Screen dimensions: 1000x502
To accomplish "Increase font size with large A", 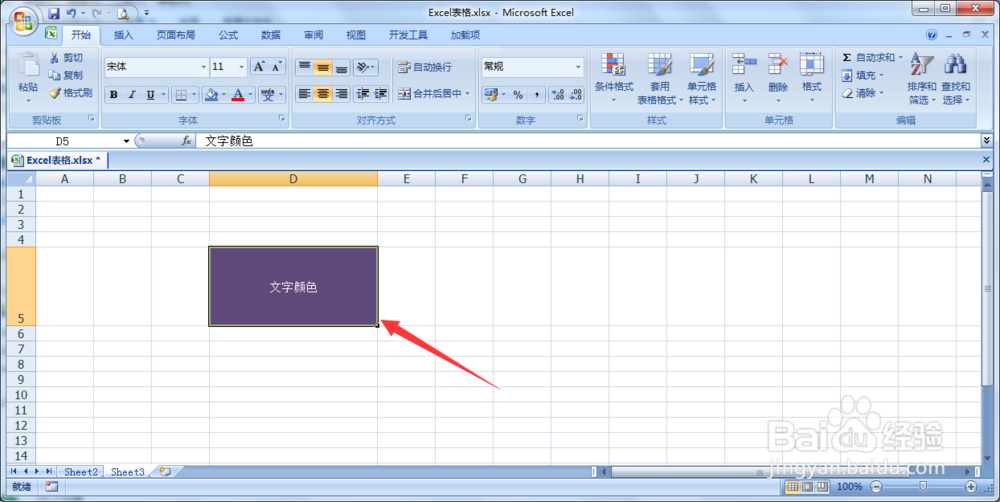I will tap(259, 66).
